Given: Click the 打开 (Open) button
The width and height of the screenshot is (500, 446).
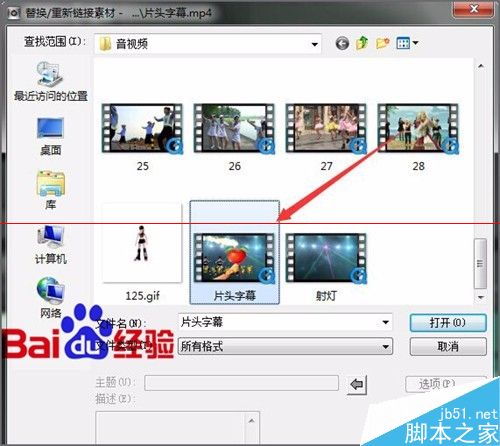Looking at the screenshot, I should 448,323.
